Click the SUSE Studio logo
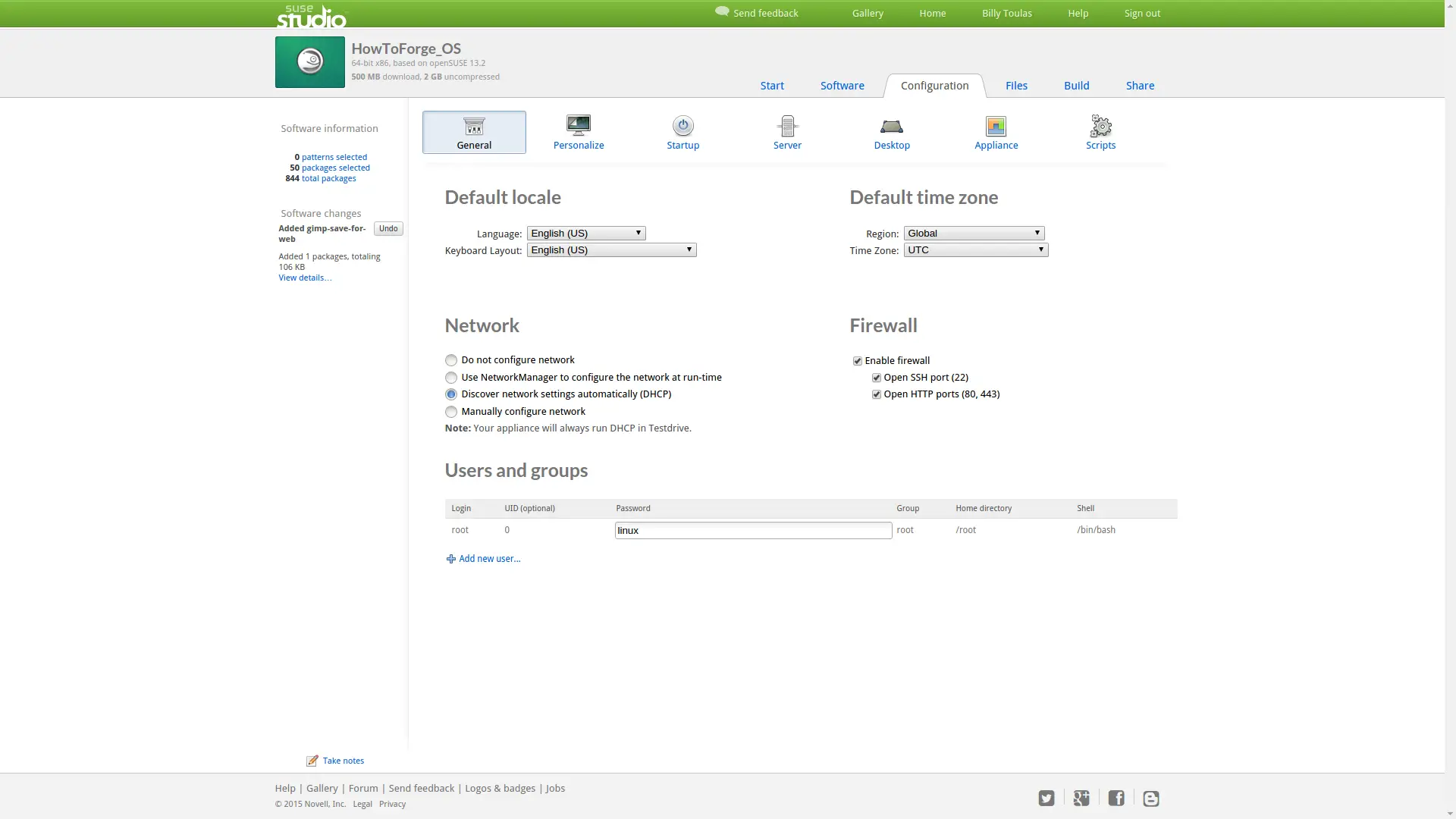Viewport: 1456px width, 819px height. [311, 15]
